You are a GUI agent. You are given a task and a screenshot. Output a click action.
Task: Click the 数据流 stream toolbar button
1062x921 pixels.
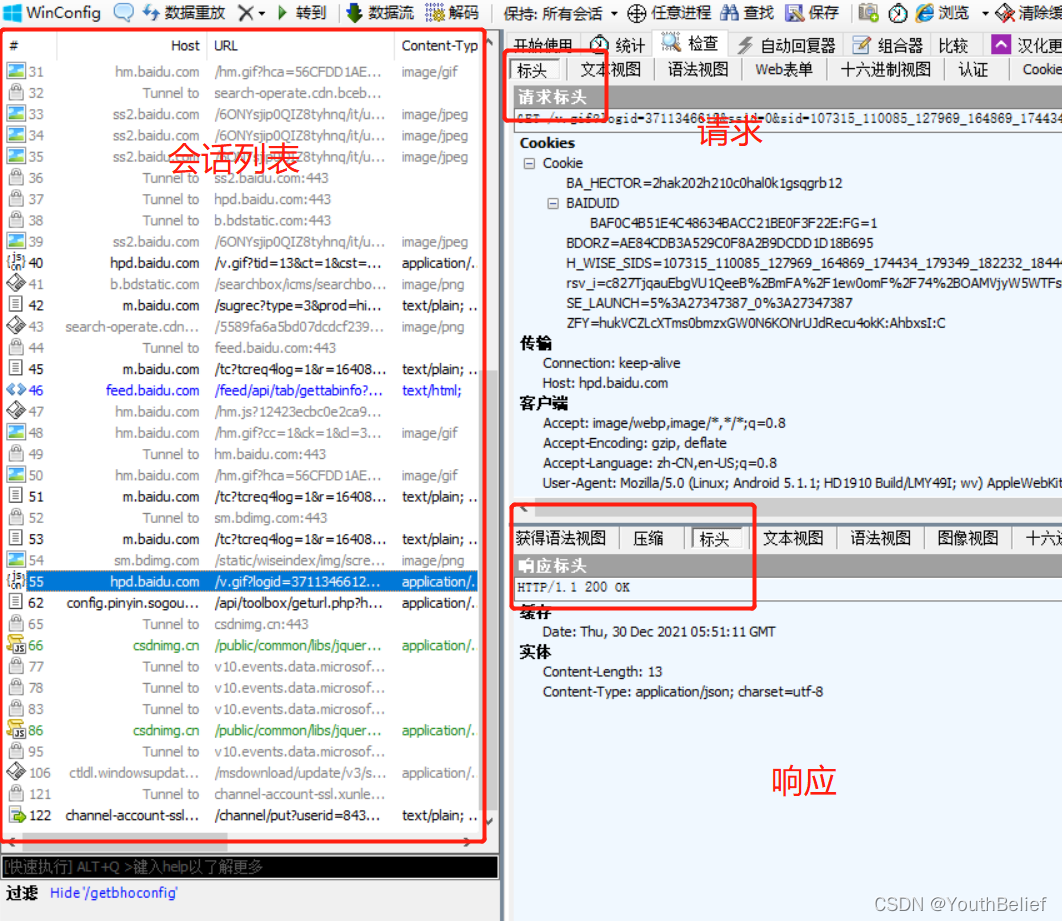click(x=381, y=12)
